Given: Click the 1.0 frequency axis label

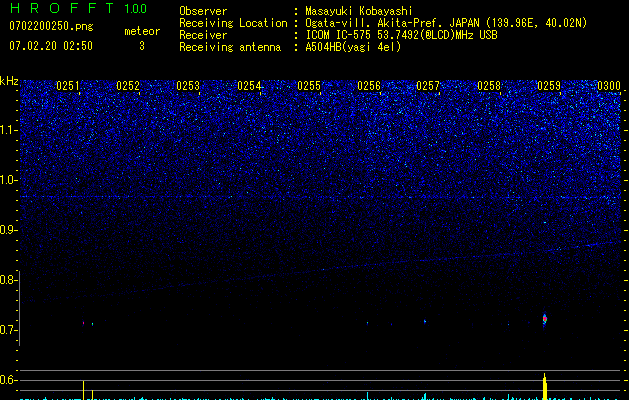Looking at the screenshot, I should tap(8, 180).
